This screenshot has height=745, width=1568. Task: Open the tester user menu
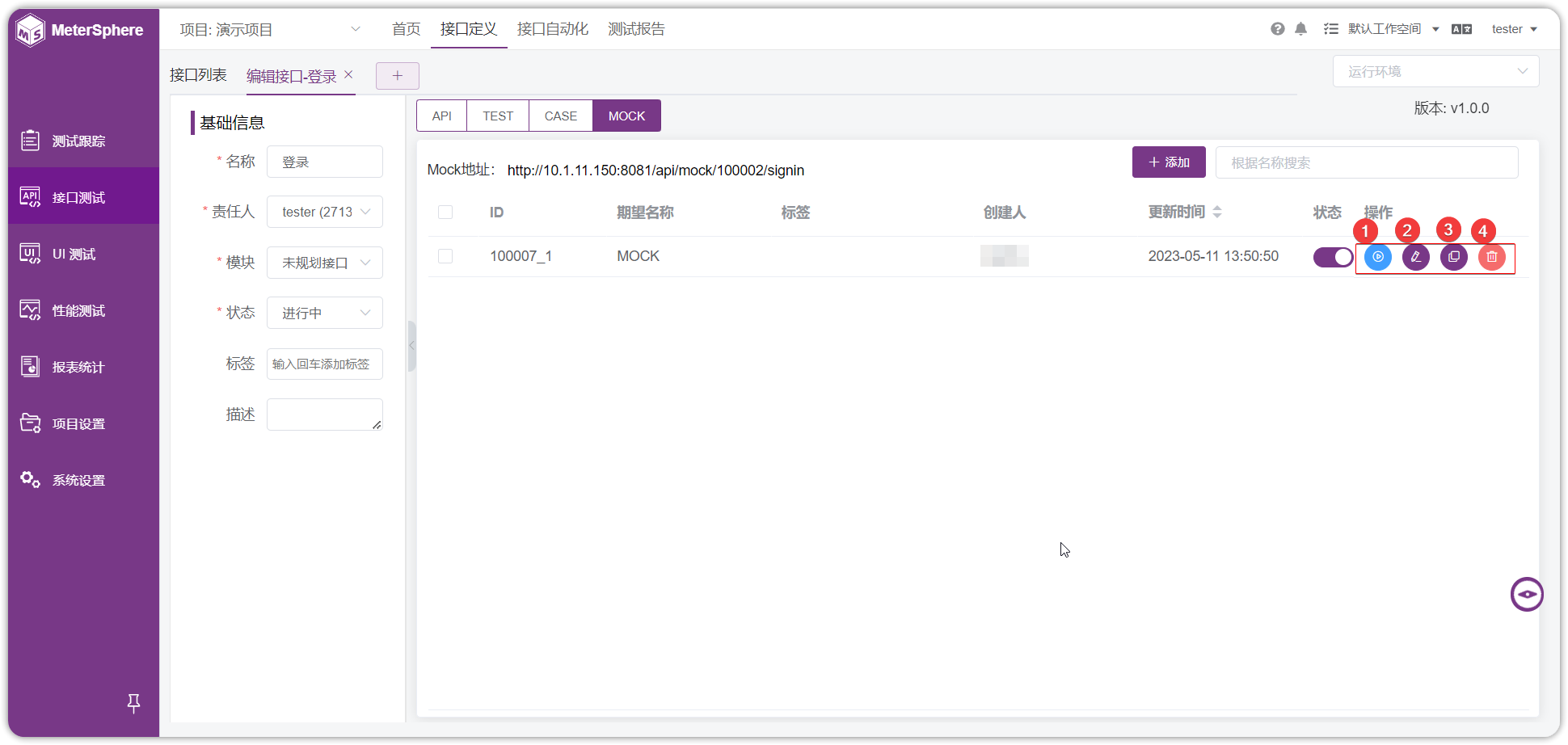(1514, 29)
